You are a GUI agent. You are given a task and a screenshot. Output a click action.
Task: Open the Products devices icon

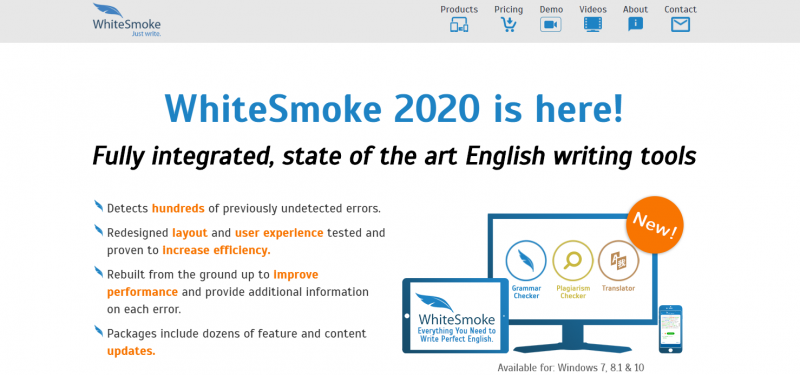click(x=459, y=24)
